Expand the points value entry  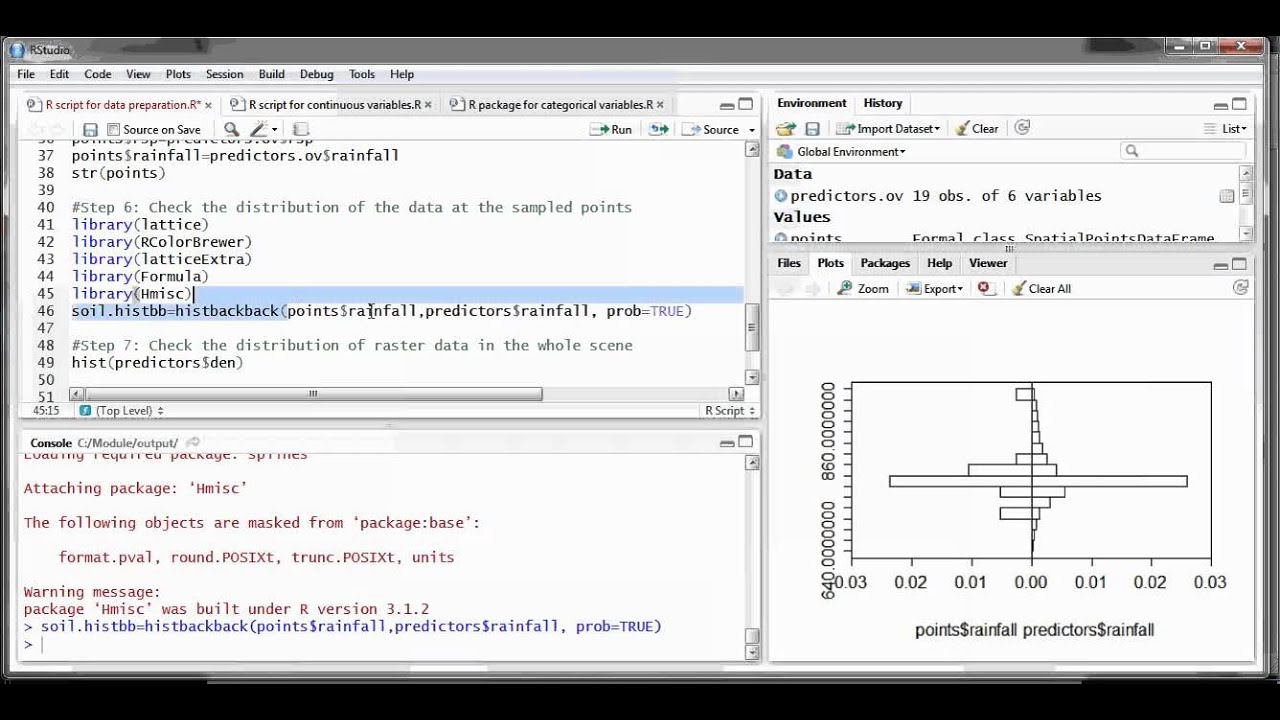[x=780, y=239]
